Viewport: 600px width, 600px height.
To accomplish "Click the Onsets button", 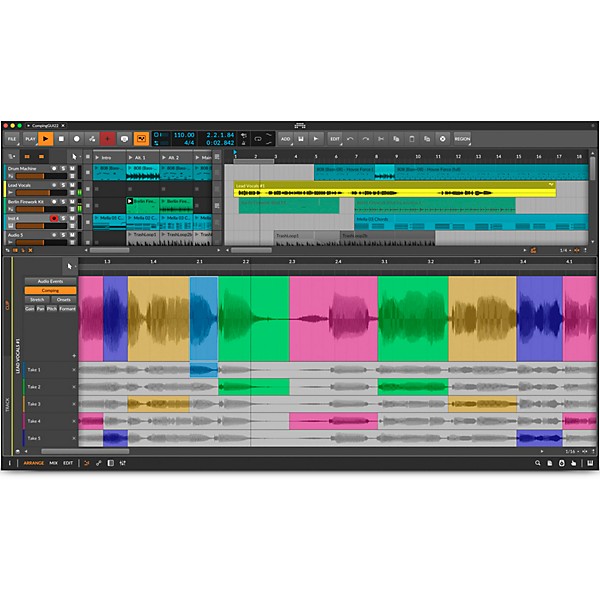I will 63,299.
